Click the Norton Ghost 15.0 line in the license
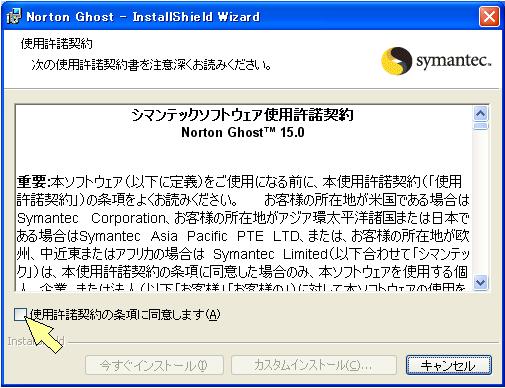The width and height of the screenshot is (505, 388). 243,133
